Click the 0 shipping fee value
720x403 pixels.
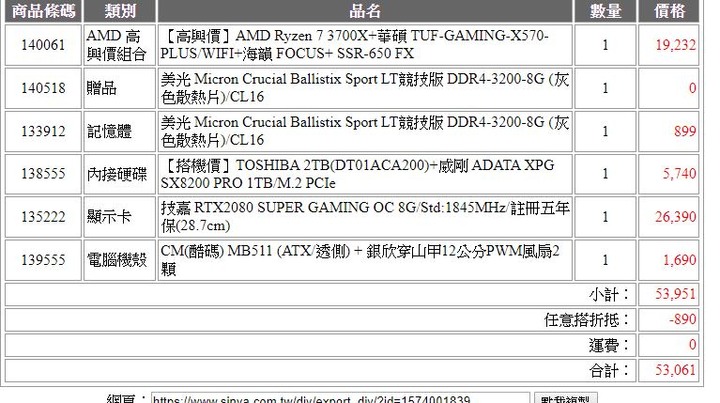[x=692, y=345]
